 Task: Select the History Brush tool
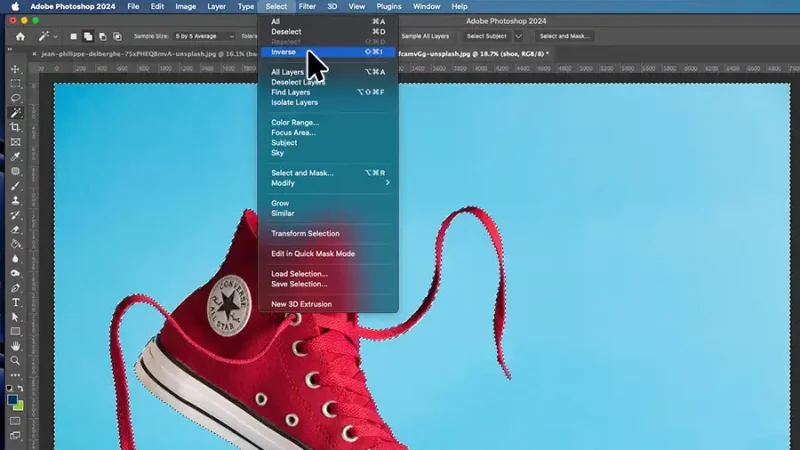pos(15,215)
